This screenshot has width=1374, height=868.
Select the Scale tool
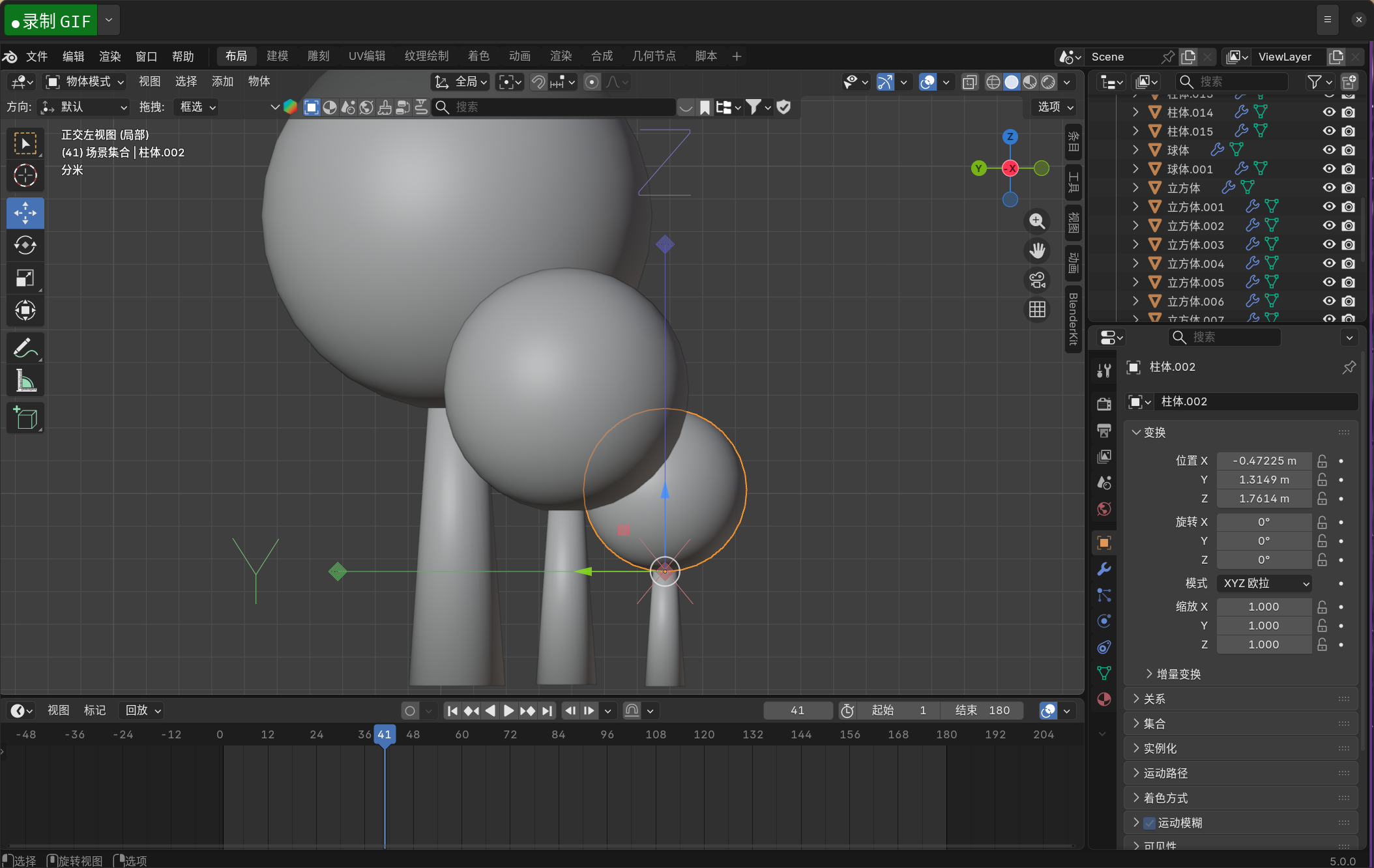pos(25,278)
